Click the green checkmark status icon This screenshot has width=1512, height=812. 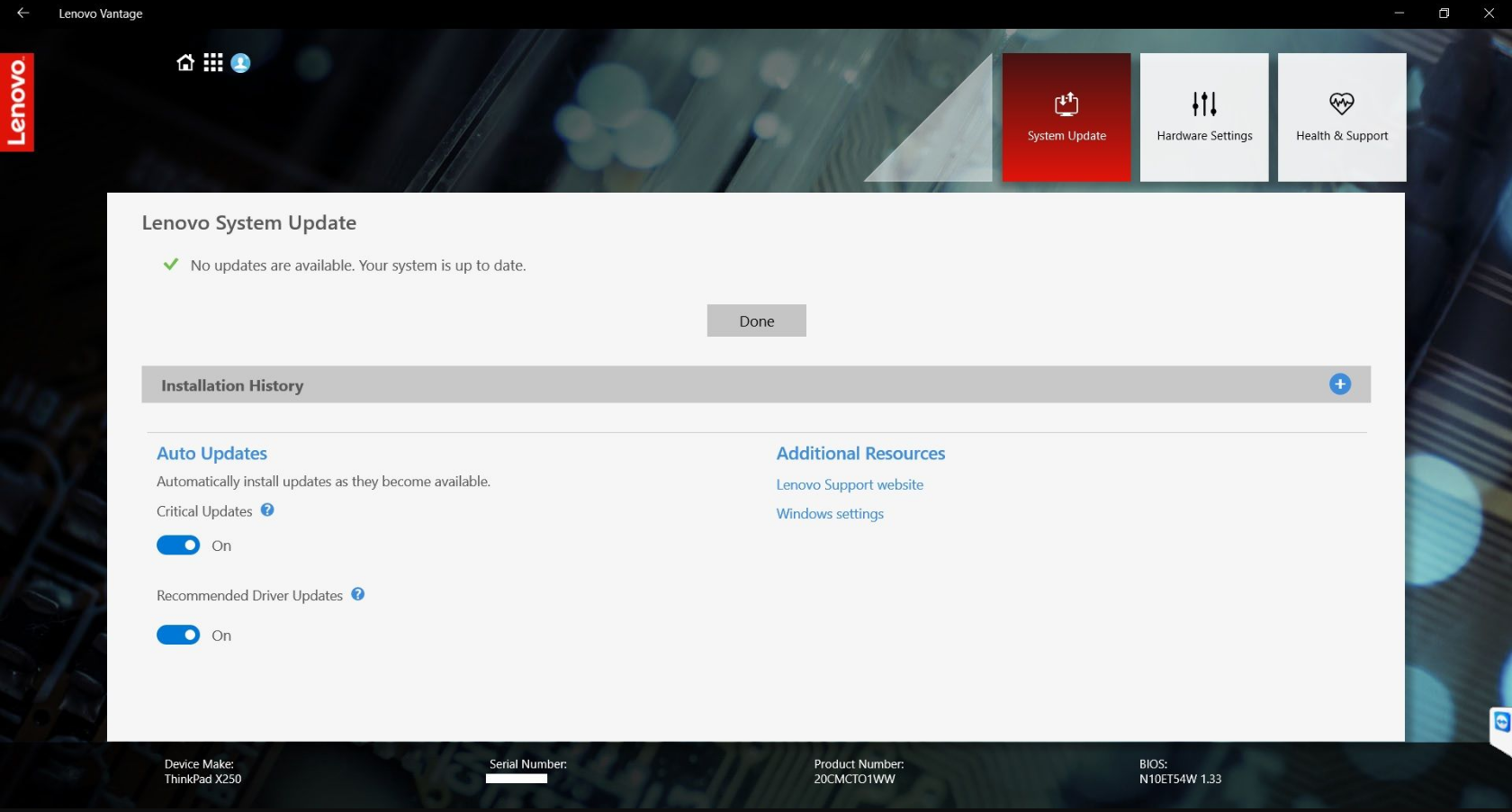tap(170, 265)
